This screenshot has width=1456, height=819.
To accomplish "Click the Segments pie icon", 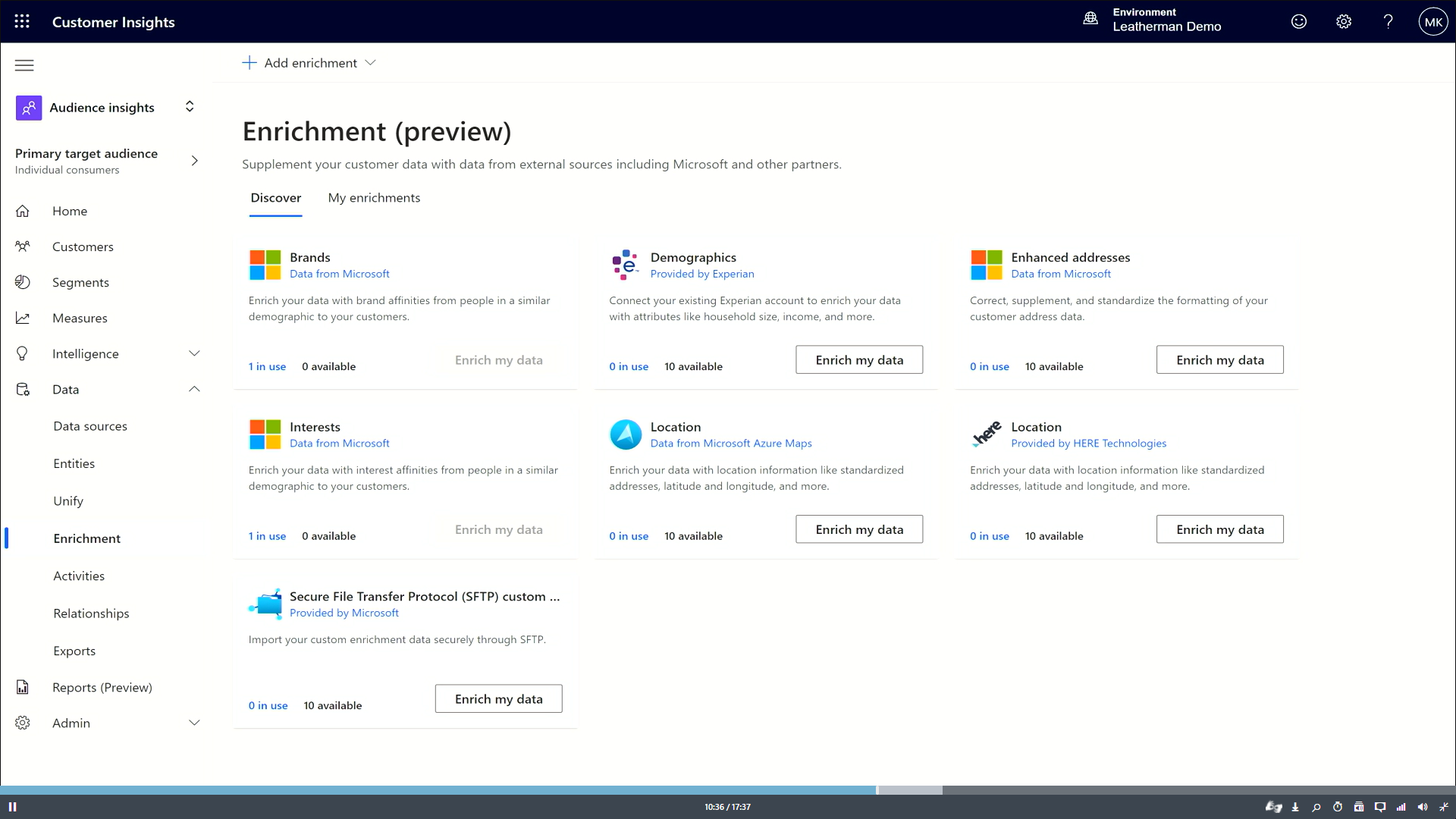I will tap(23, 282).
